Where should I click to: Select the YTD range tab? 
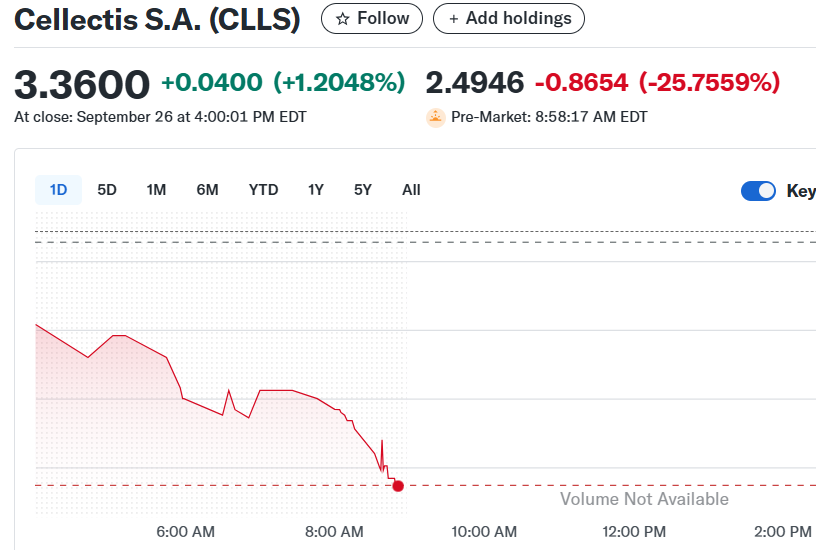point(263,190)
